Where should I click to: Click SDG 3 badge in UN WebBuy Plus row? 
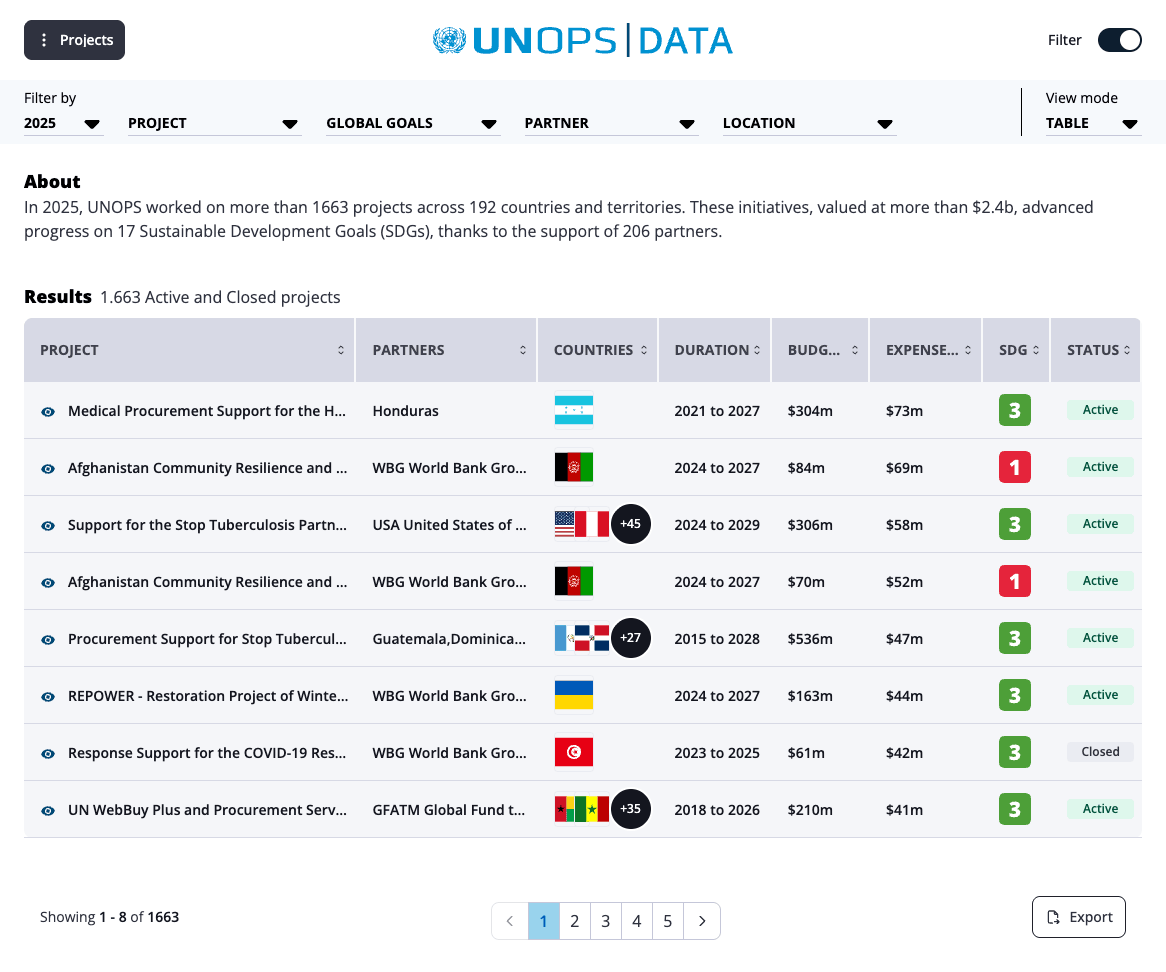[1015, 810]
